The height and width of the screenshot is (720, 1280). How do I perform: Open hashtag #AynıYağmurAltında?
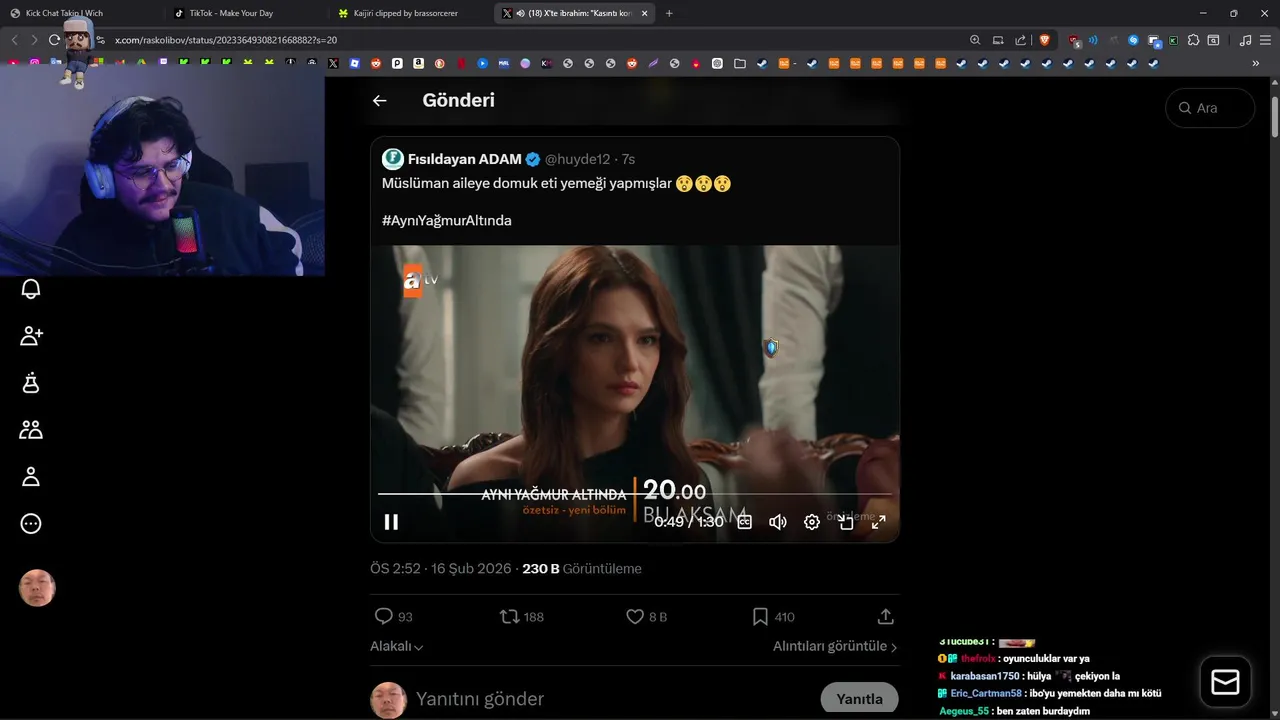(446, 220)
